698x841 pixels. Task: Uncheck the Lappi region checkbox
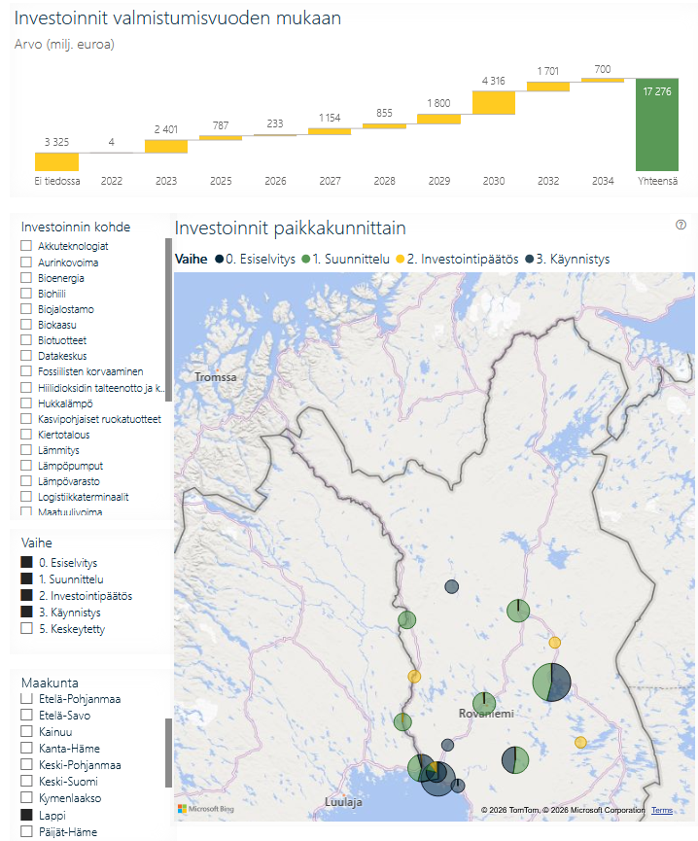26,815
